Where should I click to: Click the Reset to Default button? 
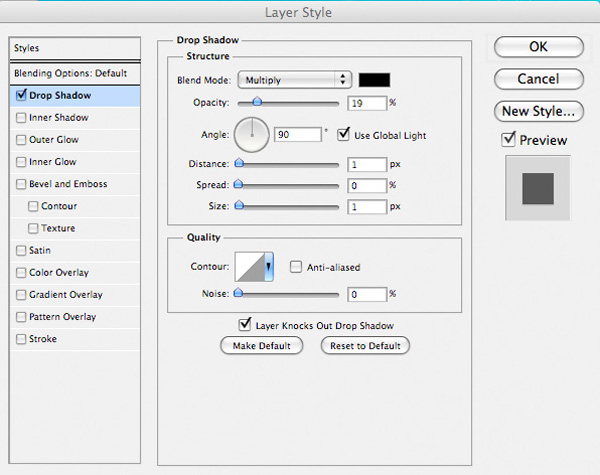(x=365, y=346)
